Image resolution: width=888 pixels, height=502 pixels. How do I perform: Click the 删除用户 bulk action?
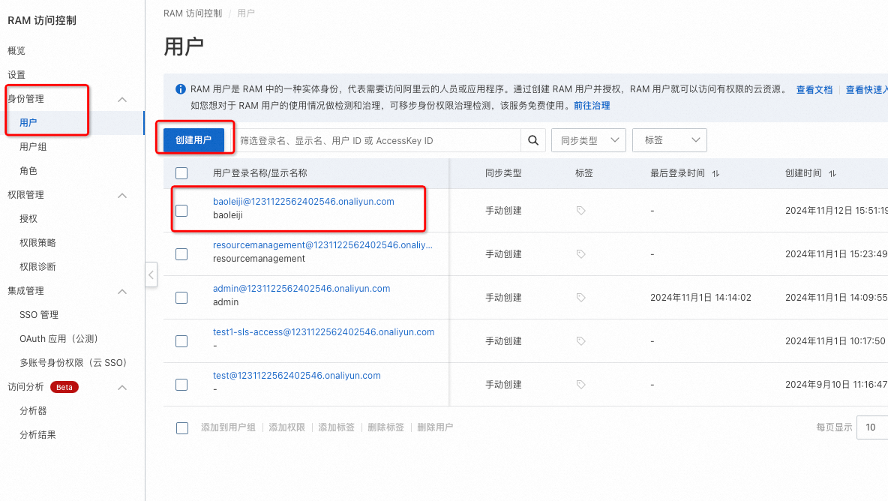pos(435,427)
